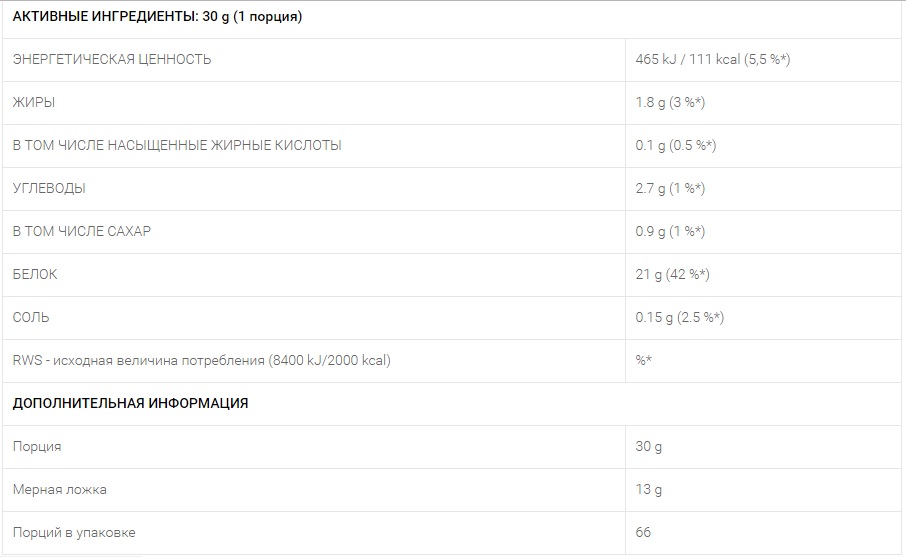
Task: Click the 0.15 g (2.5 %*) value
Action: click(680, 317)
